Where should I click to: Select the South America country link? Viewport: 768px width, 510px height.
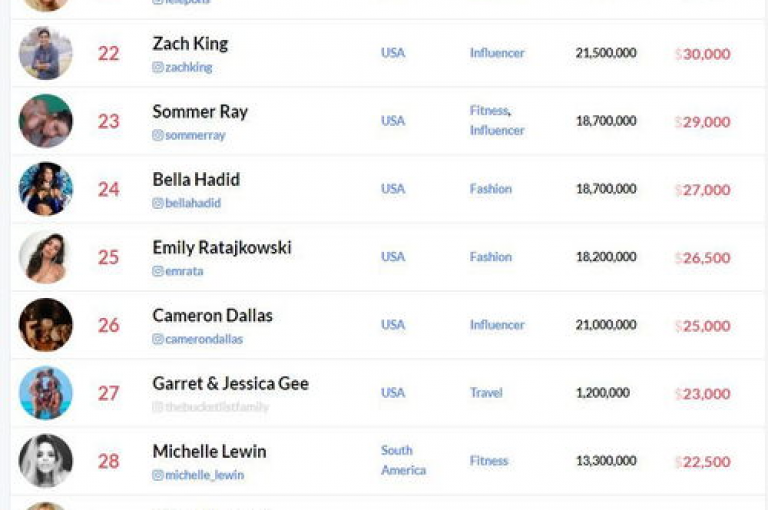click(403, 461)
